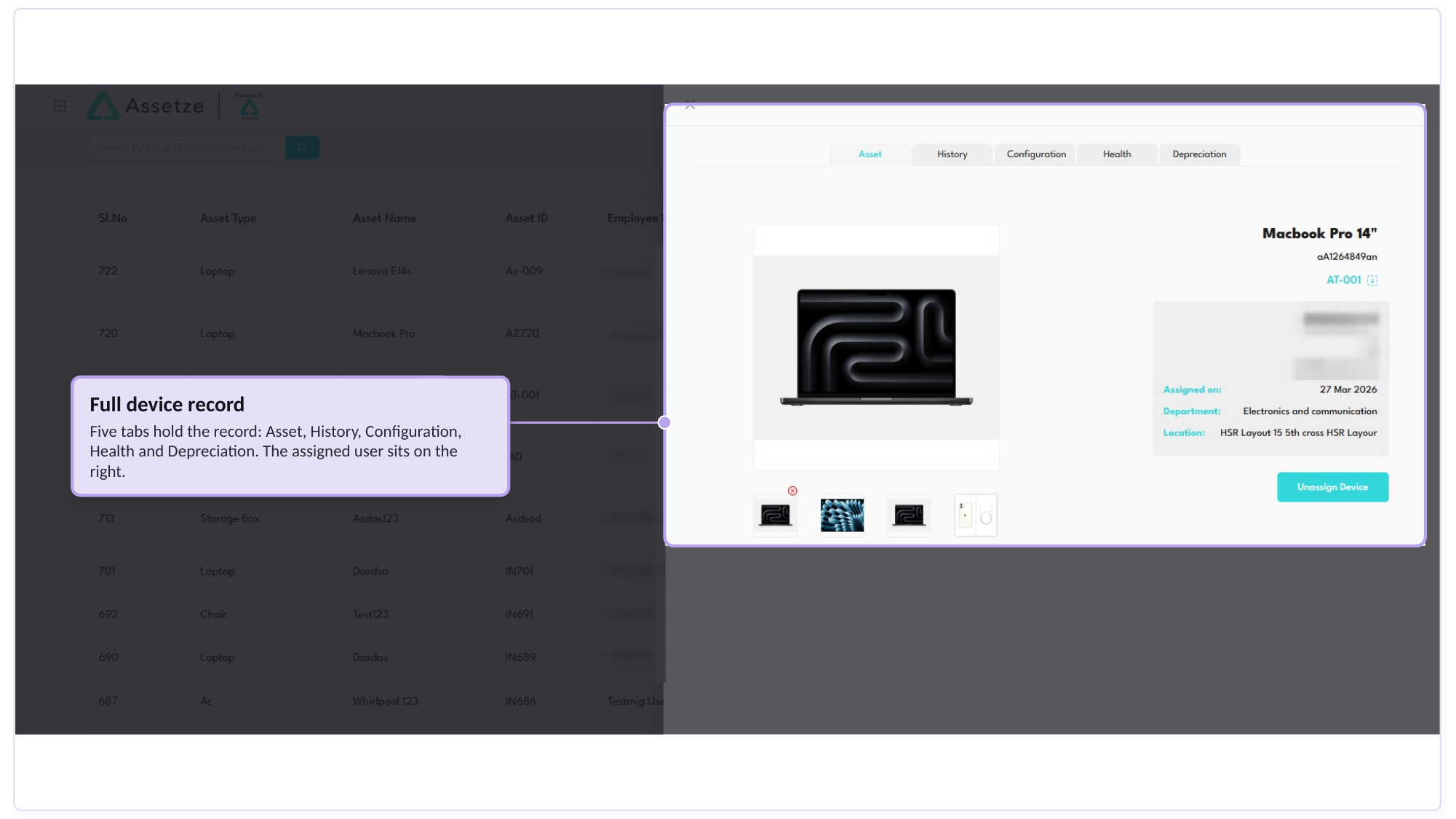Viewport: 1456px width, 819px height.
Task: Click asset ID Az-009
Action: tap(524, 271)
